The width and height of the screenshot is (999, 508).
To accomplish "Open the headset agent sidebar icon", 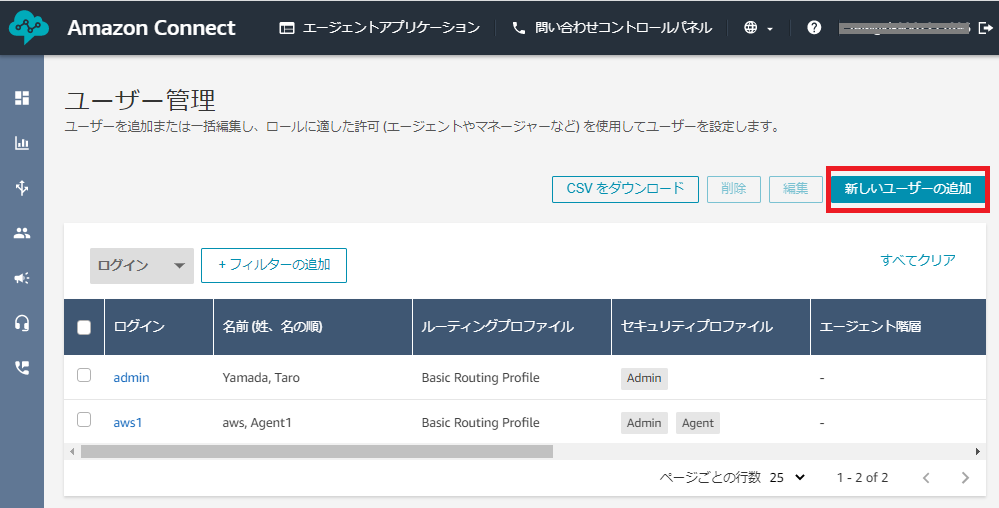I will click(x=22, y=323).
